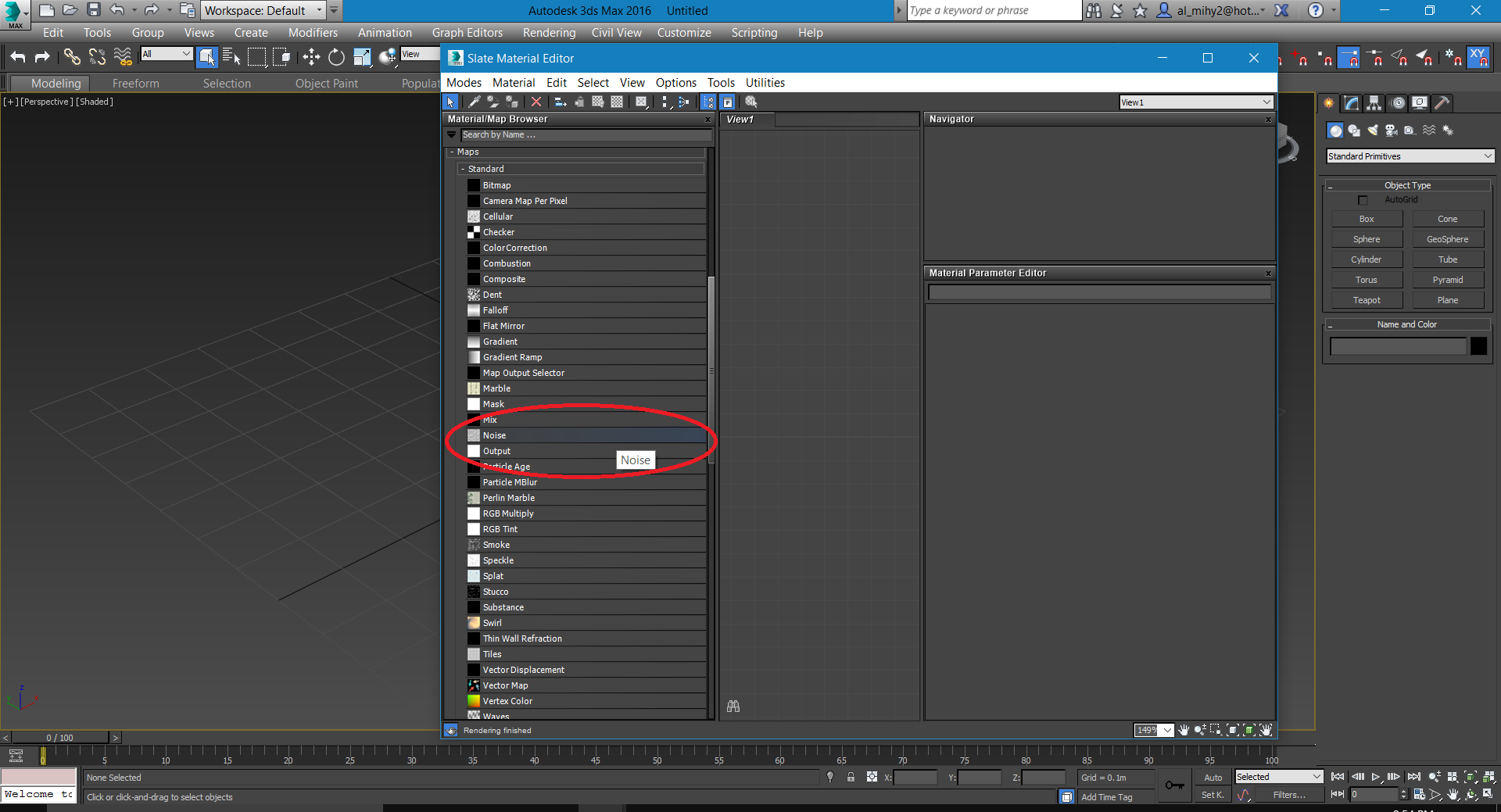
Task: Toggle the selection lock padlock icon
Action: 851,777
